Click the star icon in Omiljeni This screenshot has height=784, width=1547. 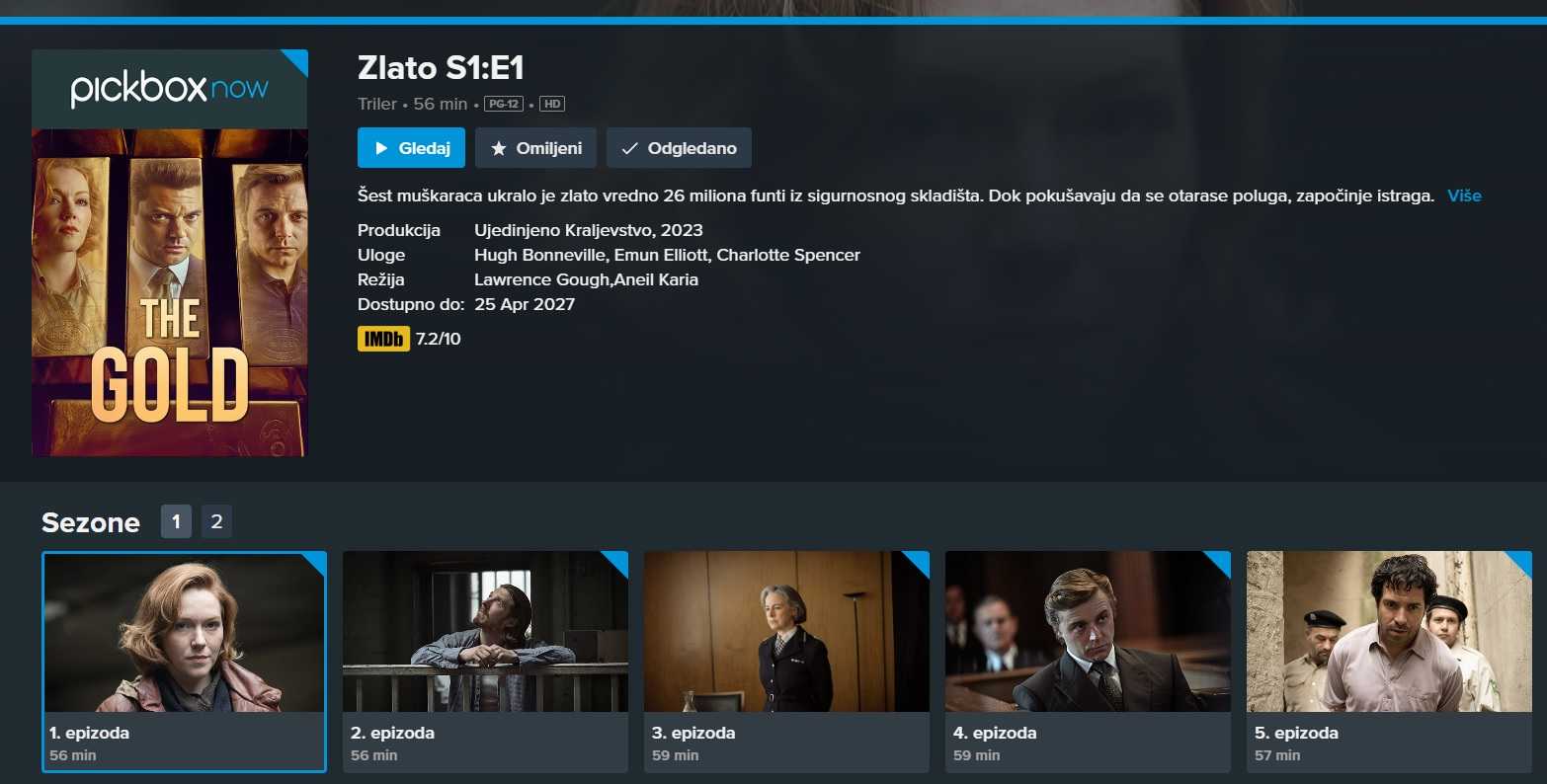point(499,148)
